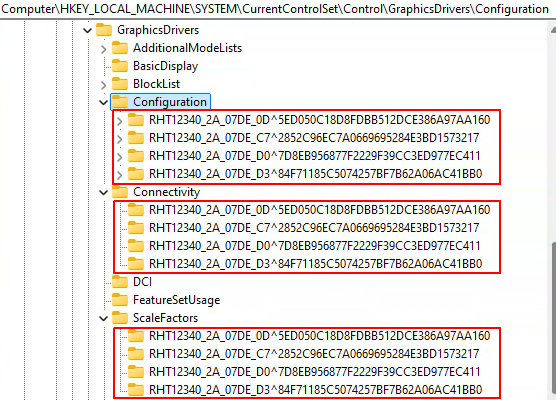
Task: Click the BlockList folder icon
Action: point(120,84)
